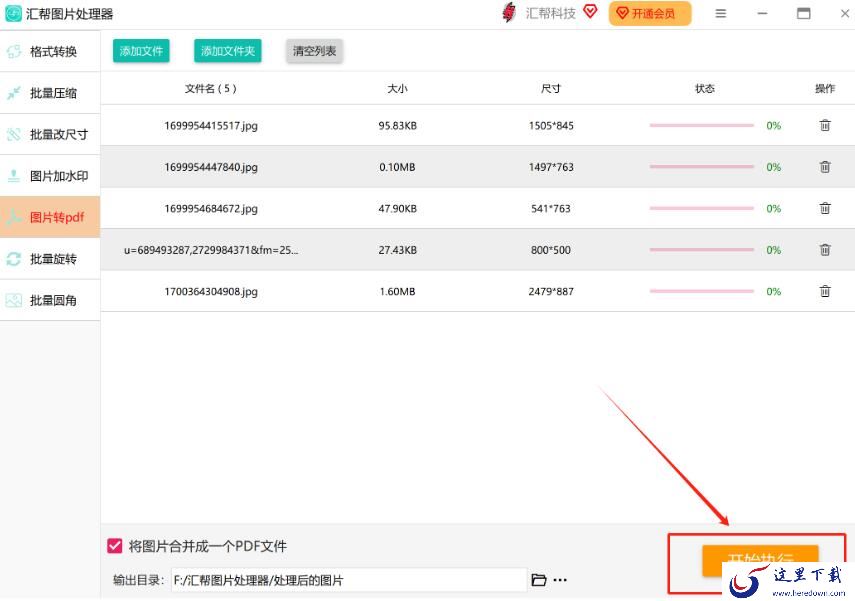This screenshot has height=601, width=855.
Task: Switch to 批量改尺寸 tab
Action: [50, 135]
